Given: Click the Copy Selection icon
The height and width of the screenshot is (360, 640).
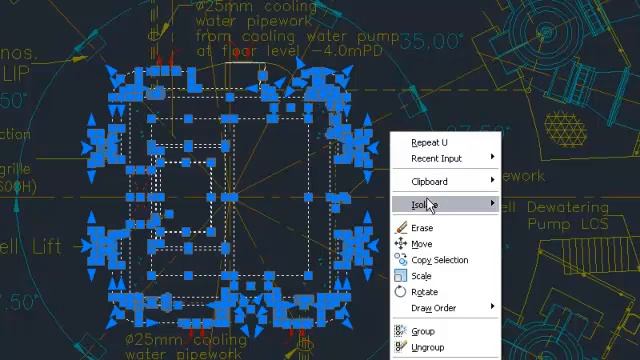Looking at the screenshot, I should point(401,260).
